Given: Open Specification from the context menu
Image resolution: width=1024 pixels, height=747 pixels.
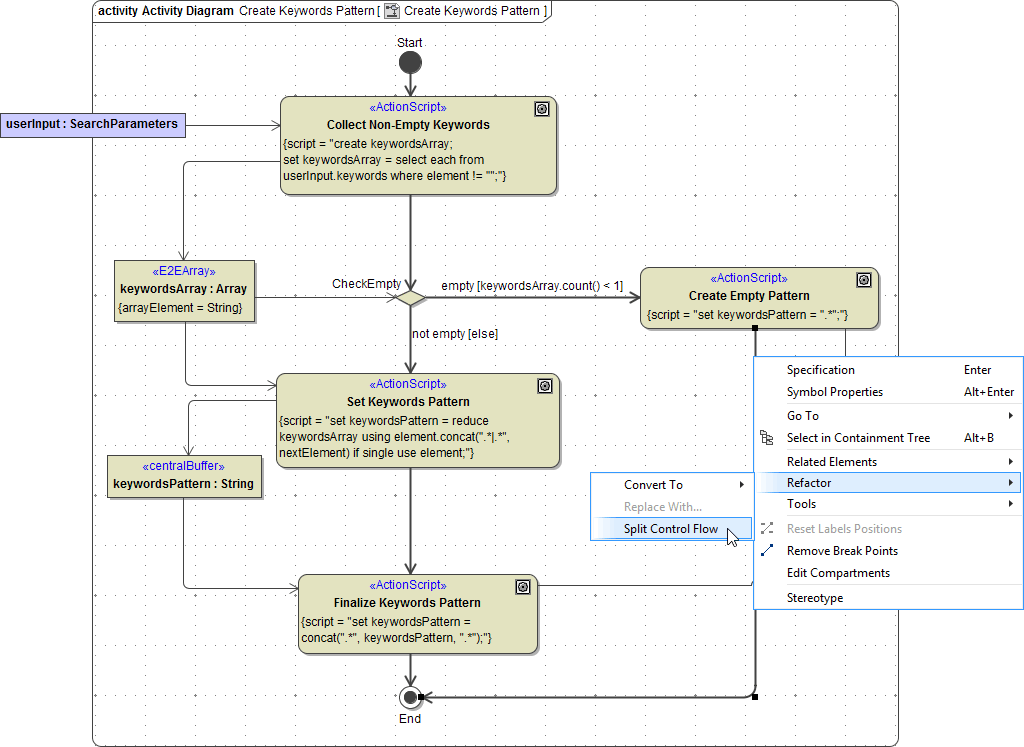Looking at the screenshot, I should pyautogui.click(x=820, y=369).
